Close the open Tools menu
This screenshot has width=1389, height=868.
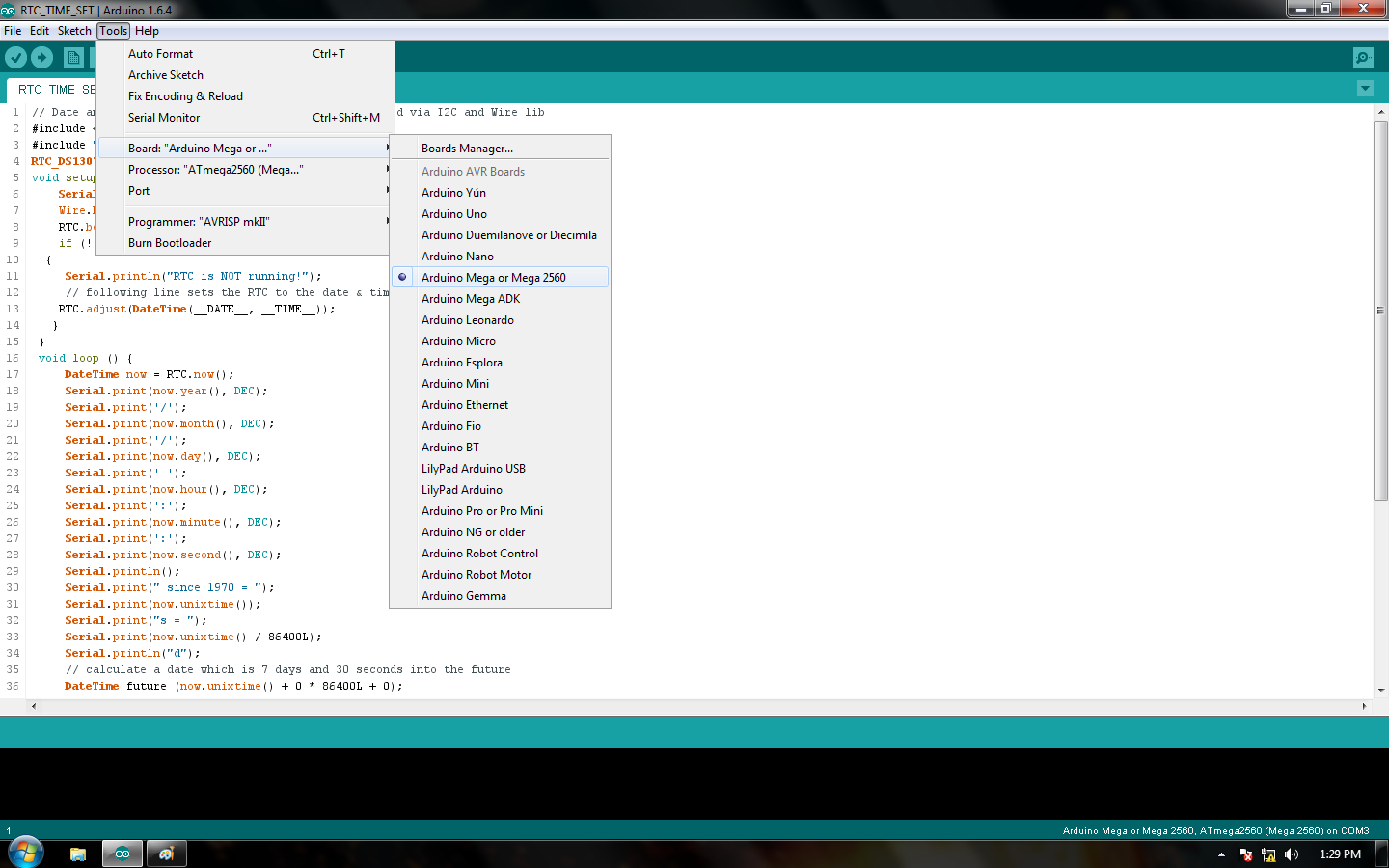[x=114, y=31]
